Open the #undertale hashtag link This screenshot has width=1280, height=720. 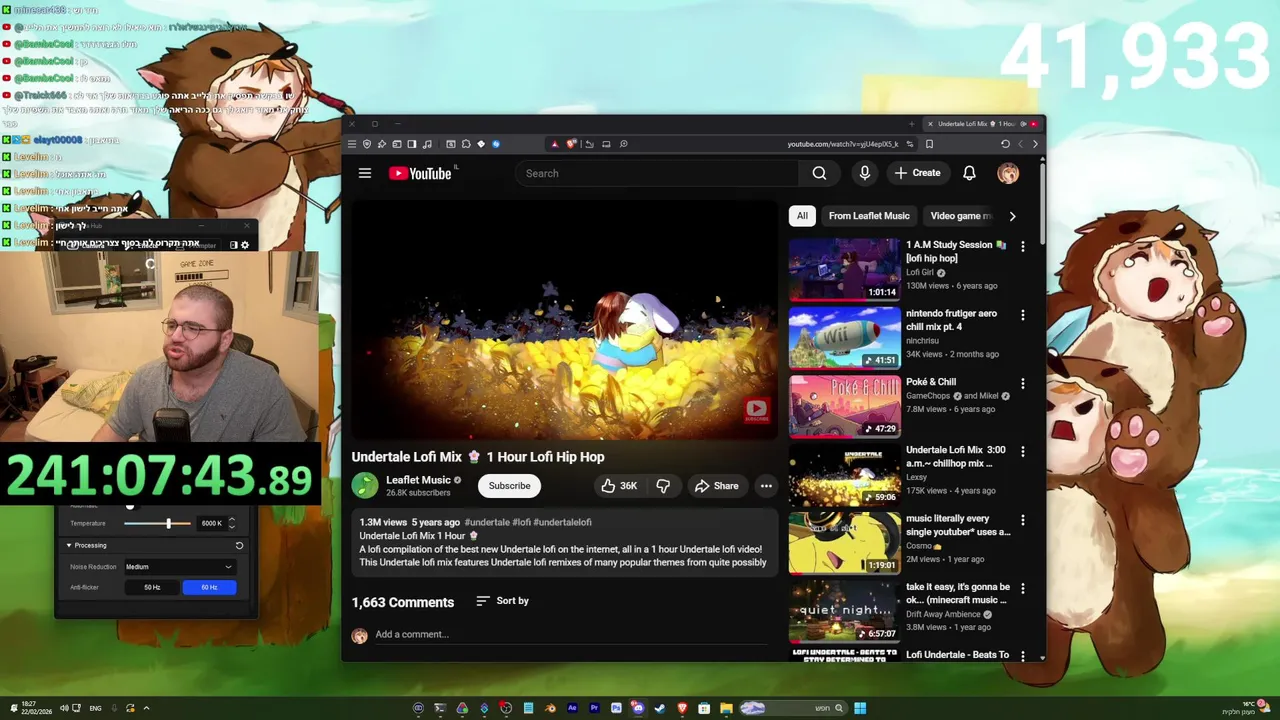tap(487, 522)
